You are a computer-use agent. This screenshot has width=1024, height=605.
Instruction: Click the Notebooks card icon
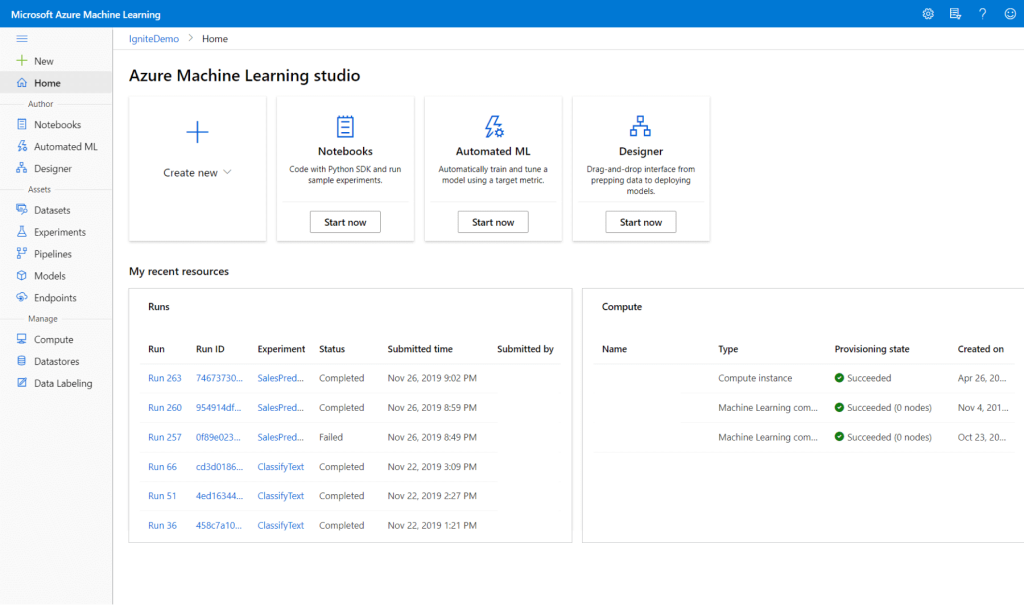[x=345, y=126]
